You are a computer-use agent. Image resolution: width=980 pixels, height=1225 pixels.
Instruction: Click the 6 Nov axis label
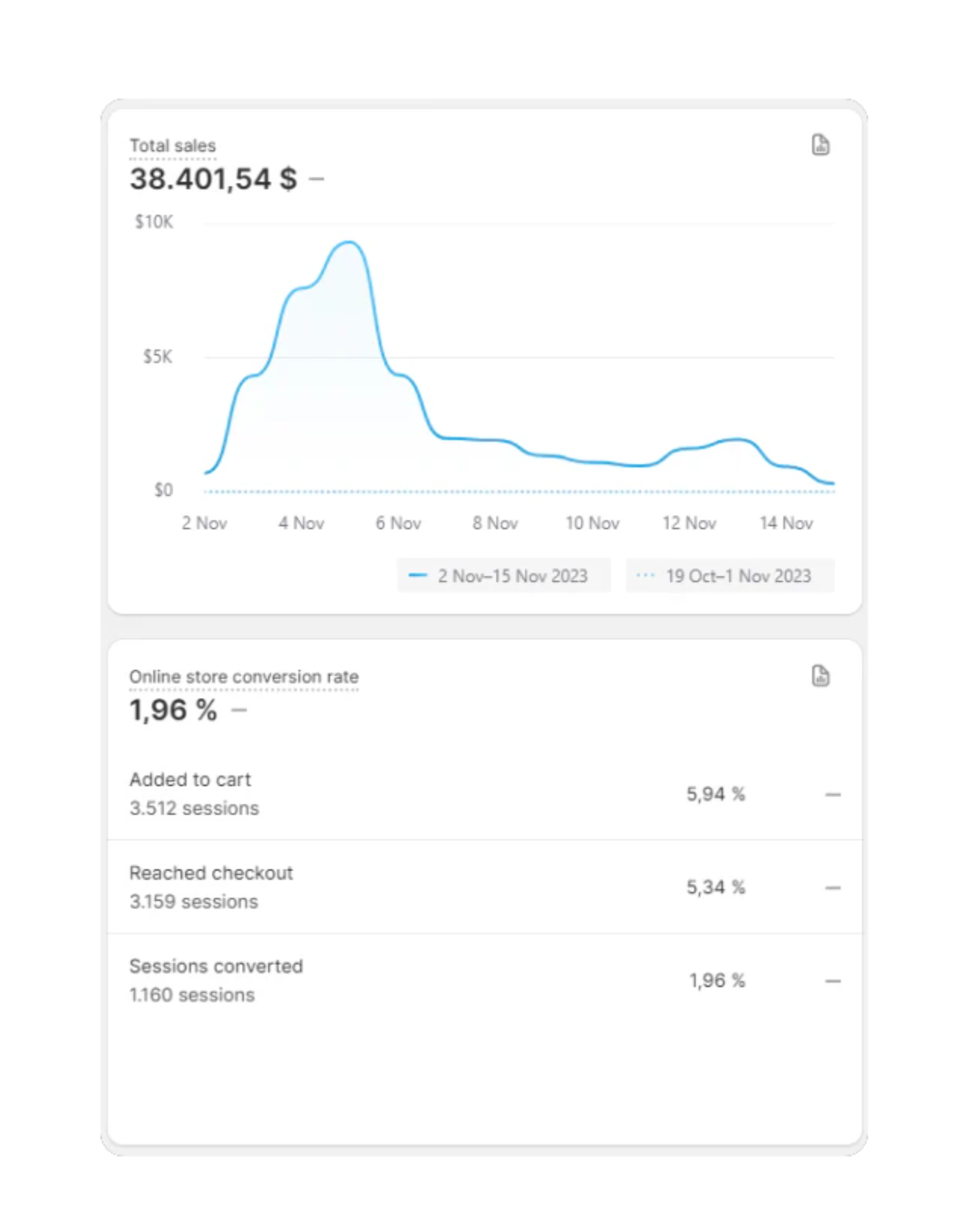coord(398,523)
